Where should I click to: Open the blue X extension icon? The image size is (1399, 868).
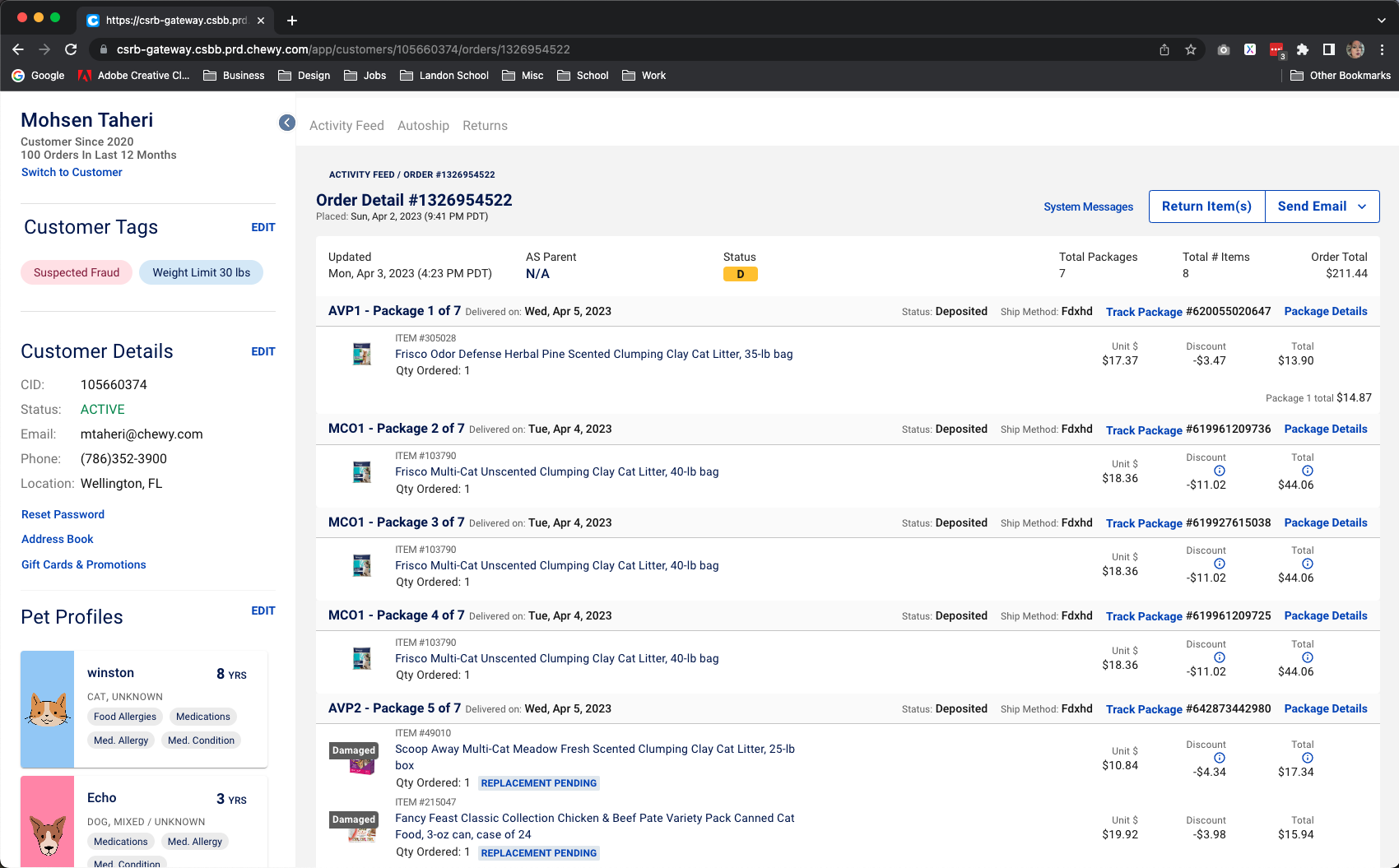point(1249,49)
